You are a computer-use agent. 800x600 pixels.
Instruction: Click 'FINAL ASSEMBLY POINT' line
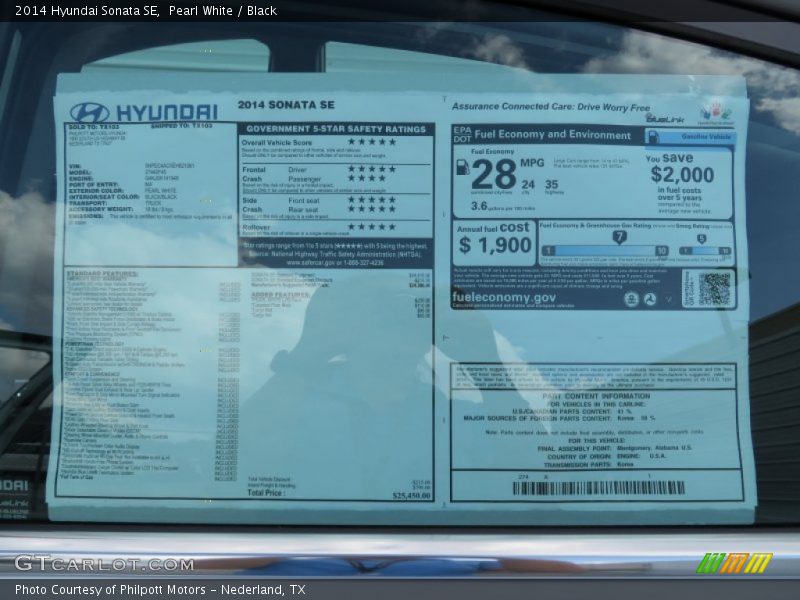point(614,448)
